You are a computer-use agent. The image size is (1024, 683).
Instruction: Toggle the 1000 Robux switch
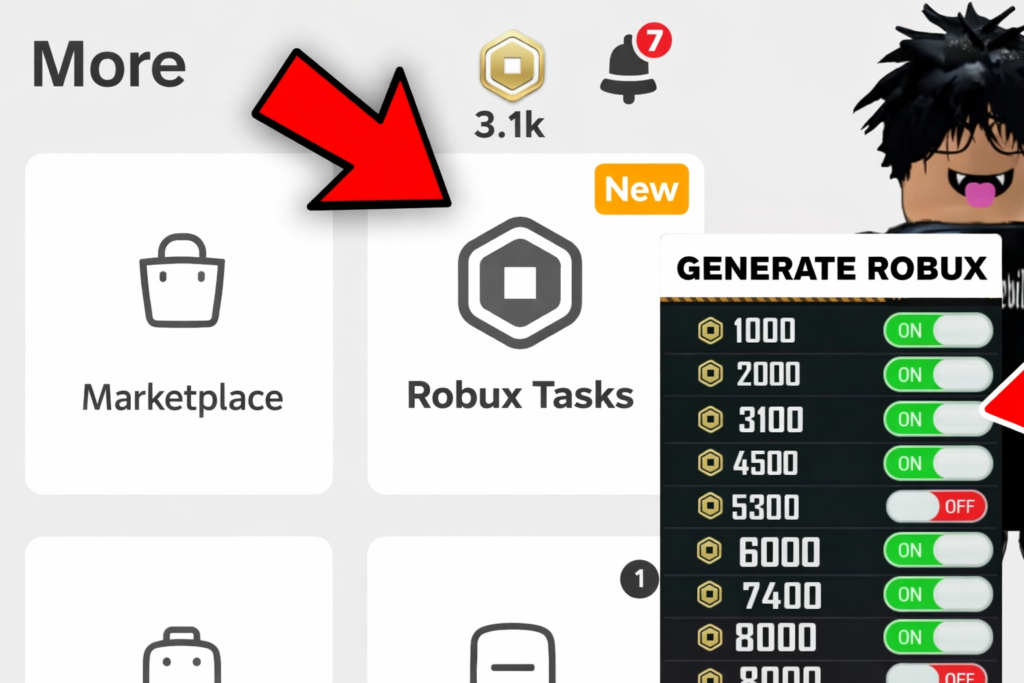point(938,330)
